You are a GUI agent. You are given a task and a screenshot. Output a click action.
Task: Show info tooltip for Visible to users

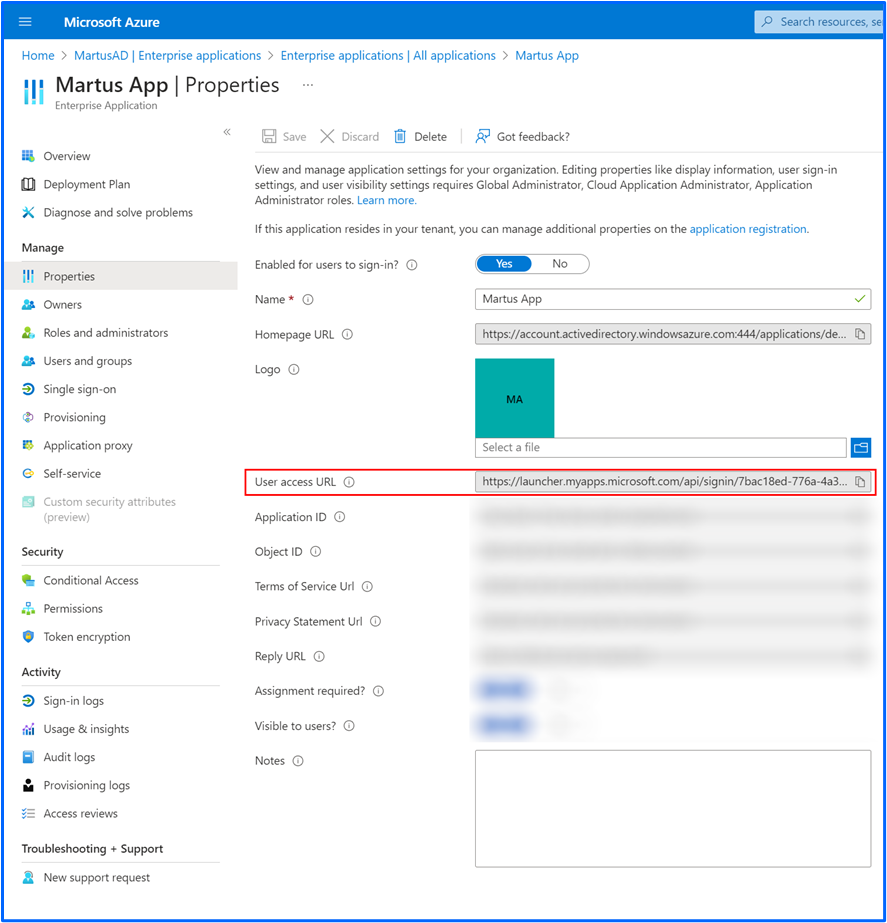(349, 726)
